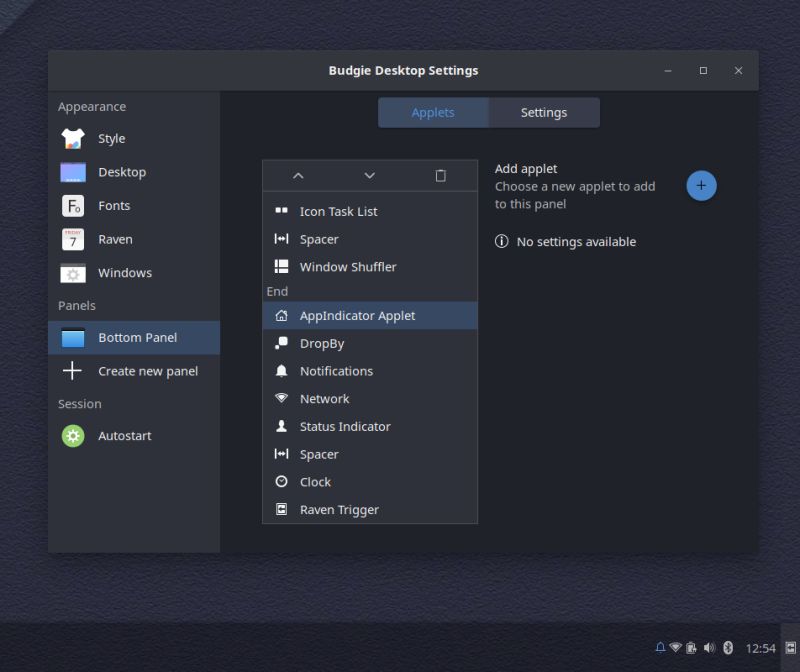This screenshot has width=800, height=672.
Task: Select the Notifications applet
Action: pyautogui.click(x=336, y=371)
